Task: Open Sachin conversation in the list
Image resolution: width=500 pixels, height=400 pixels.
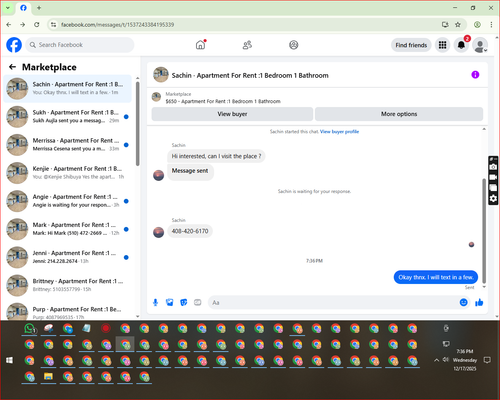Action: [x=67, y=88]
